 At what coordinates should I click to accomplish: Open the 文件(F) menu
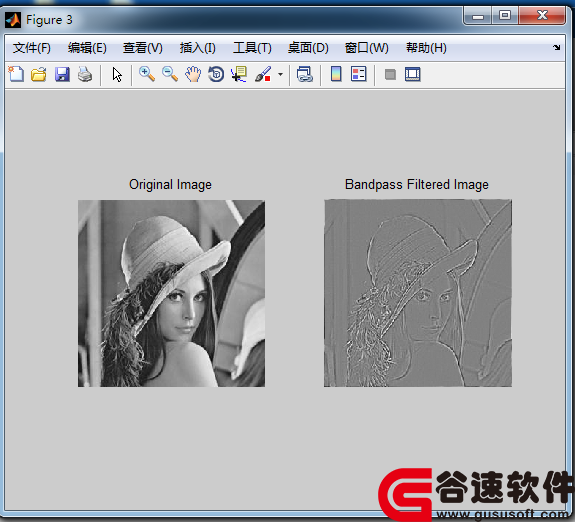pyautogui.click(x=32, y=48)
